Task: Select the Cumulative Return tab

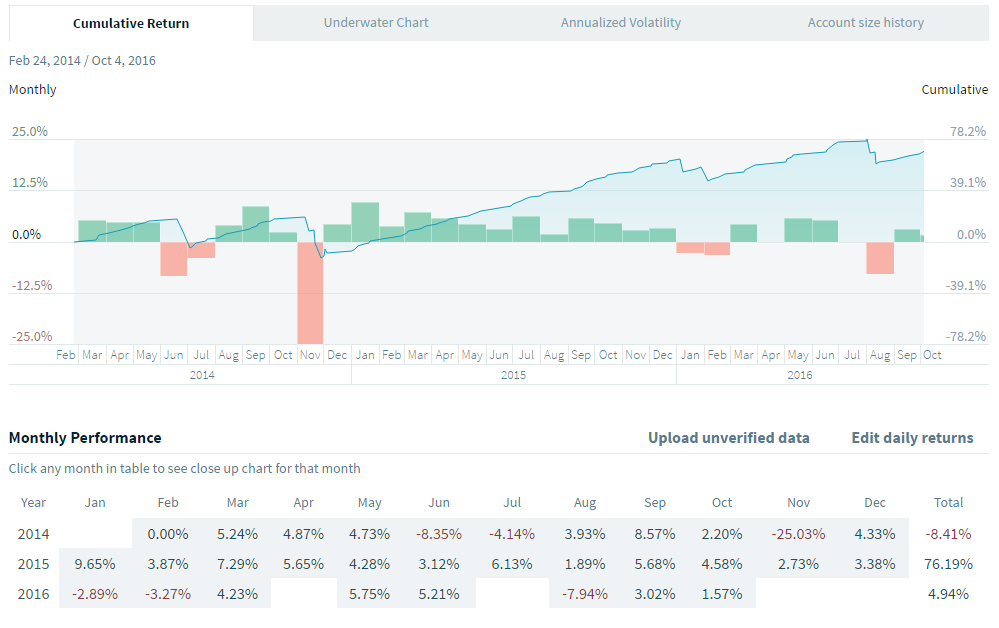Action: (x=131, y=23)
